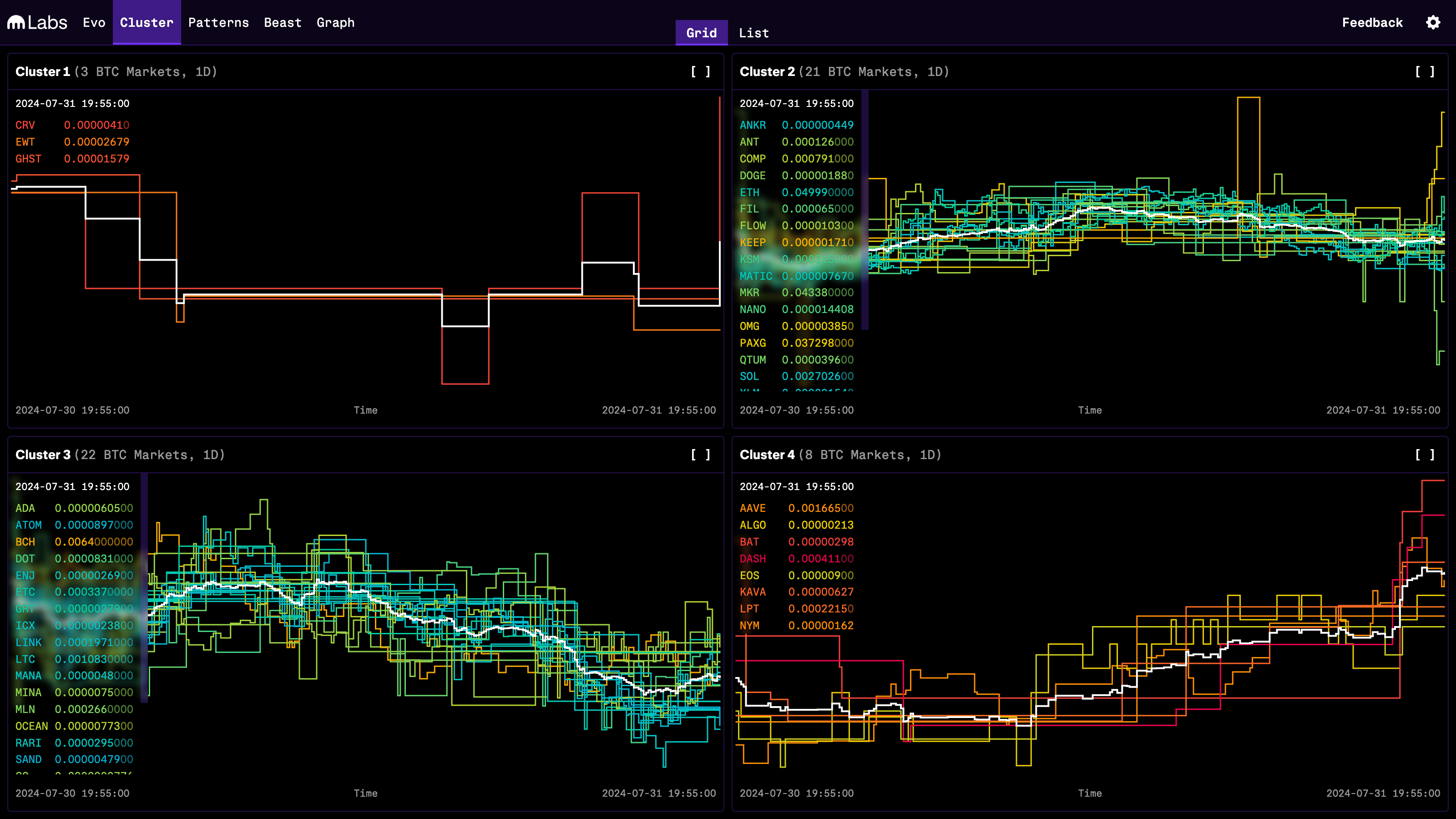Expand Cluster 1 panel with bracket icon

(x=700, y=72)
